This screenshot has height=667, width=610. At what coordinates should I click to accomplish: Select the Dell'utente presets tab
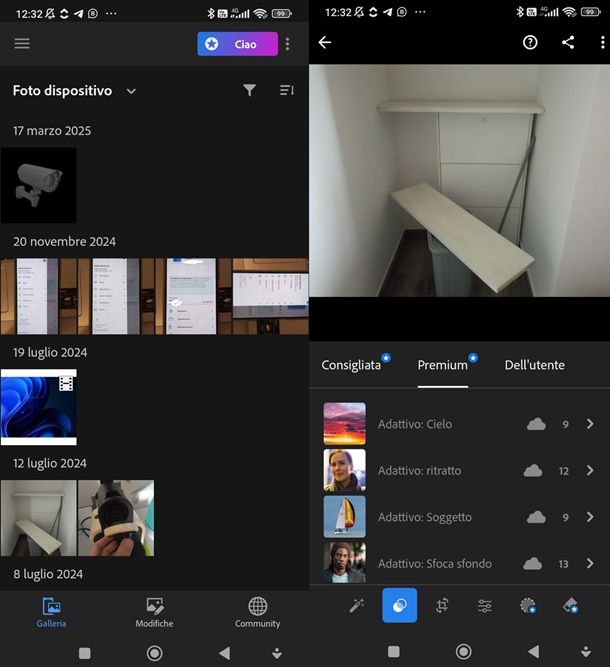(535, 365)
